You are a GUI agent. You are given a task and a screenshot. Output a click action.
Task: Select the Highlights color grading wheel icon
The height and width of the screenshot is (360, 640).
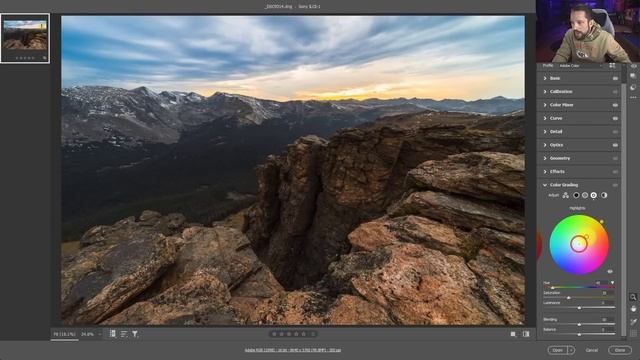pos(593,196)
